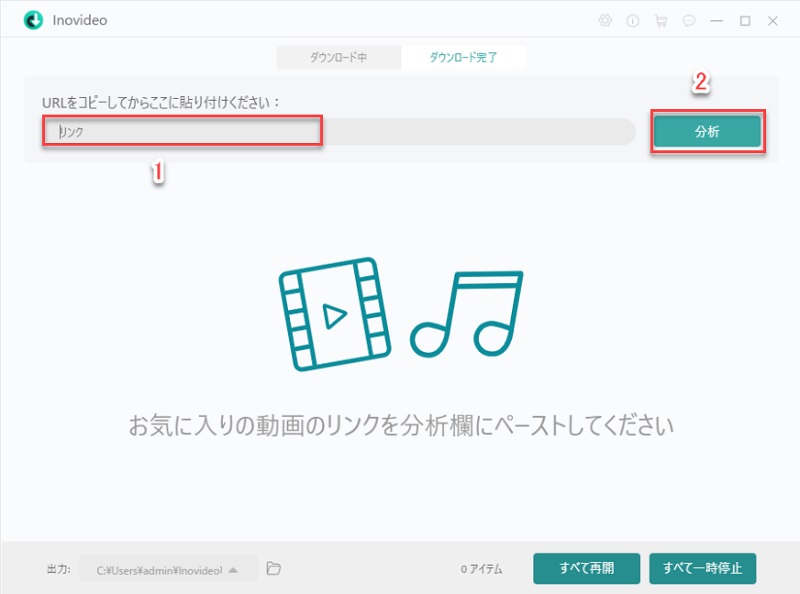Open the feedback chat bubble icon
Screen dimensions: 800x594
click(x=689, y=21)
